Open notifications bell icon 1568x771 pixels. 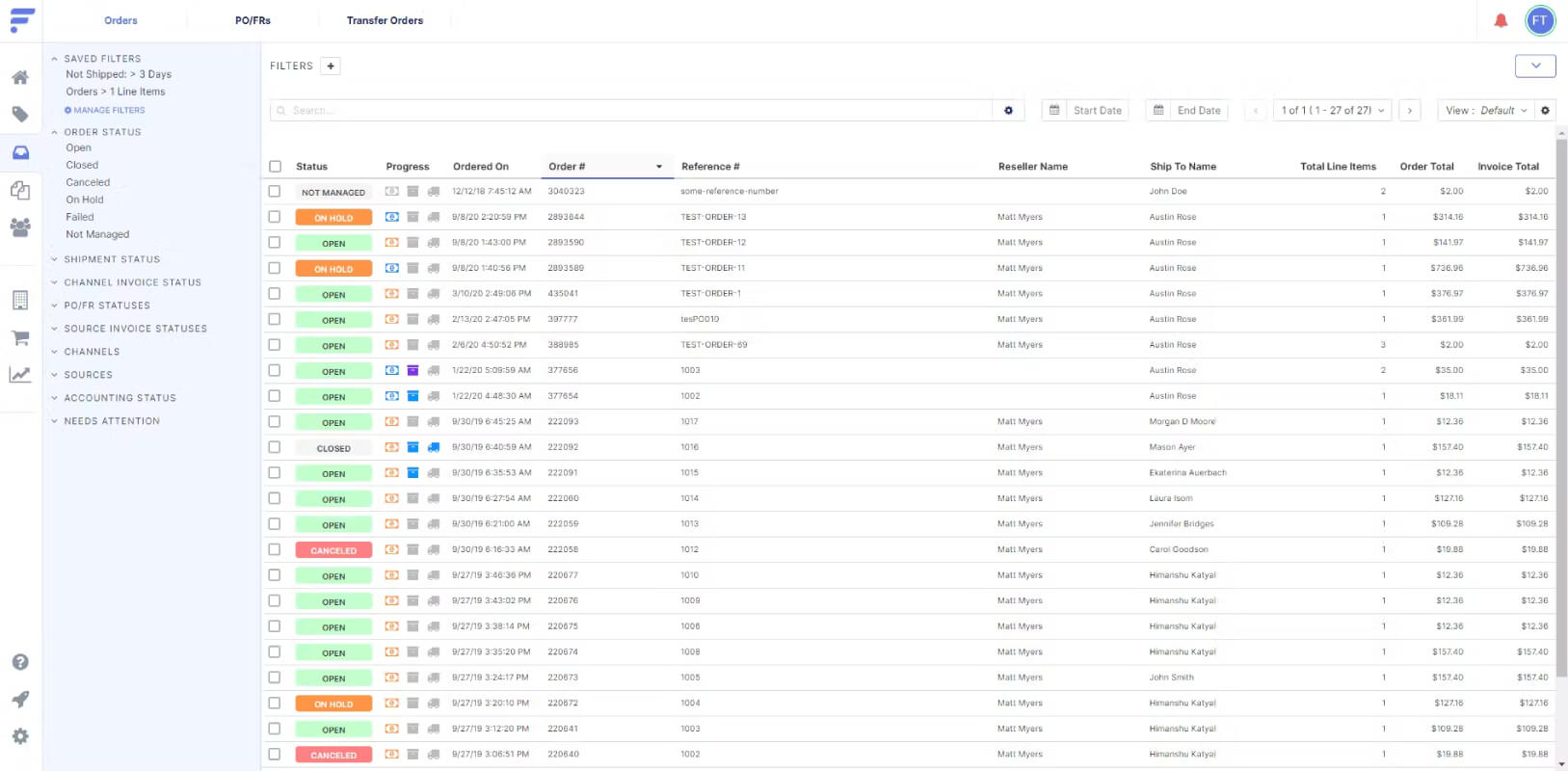click(x=1501, y=20)
